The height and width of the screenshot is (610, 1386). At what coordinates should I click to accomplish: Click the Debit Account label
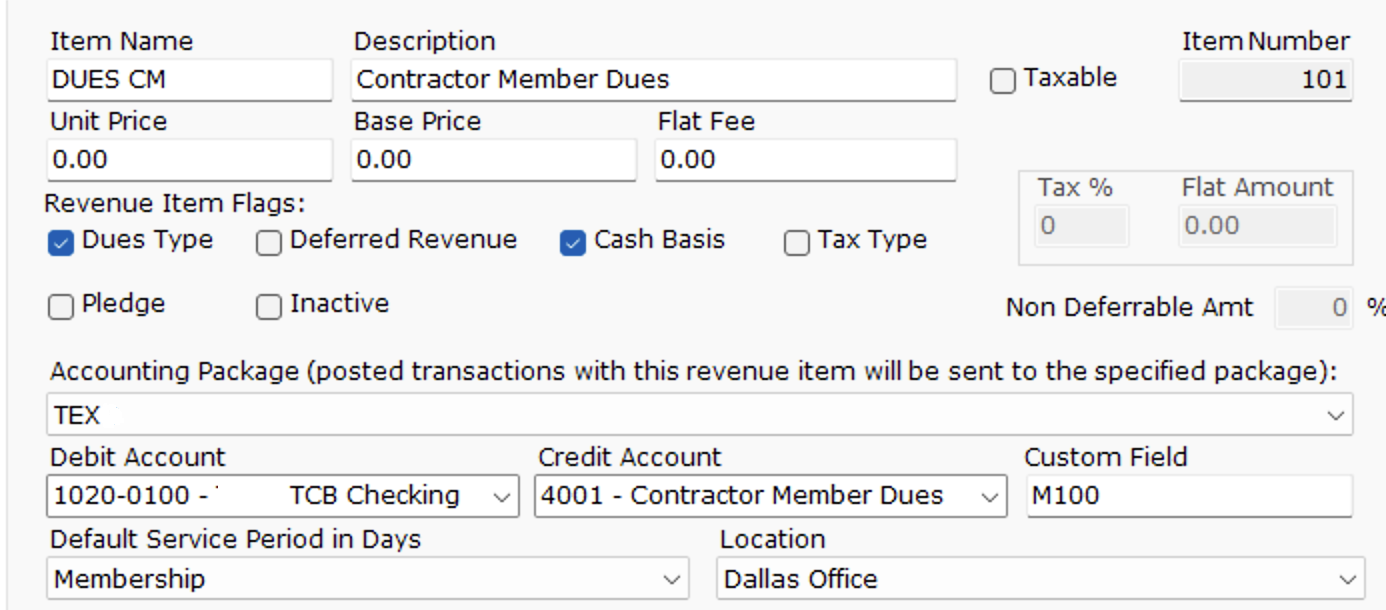pyautogui.click(x=138, y=457)
